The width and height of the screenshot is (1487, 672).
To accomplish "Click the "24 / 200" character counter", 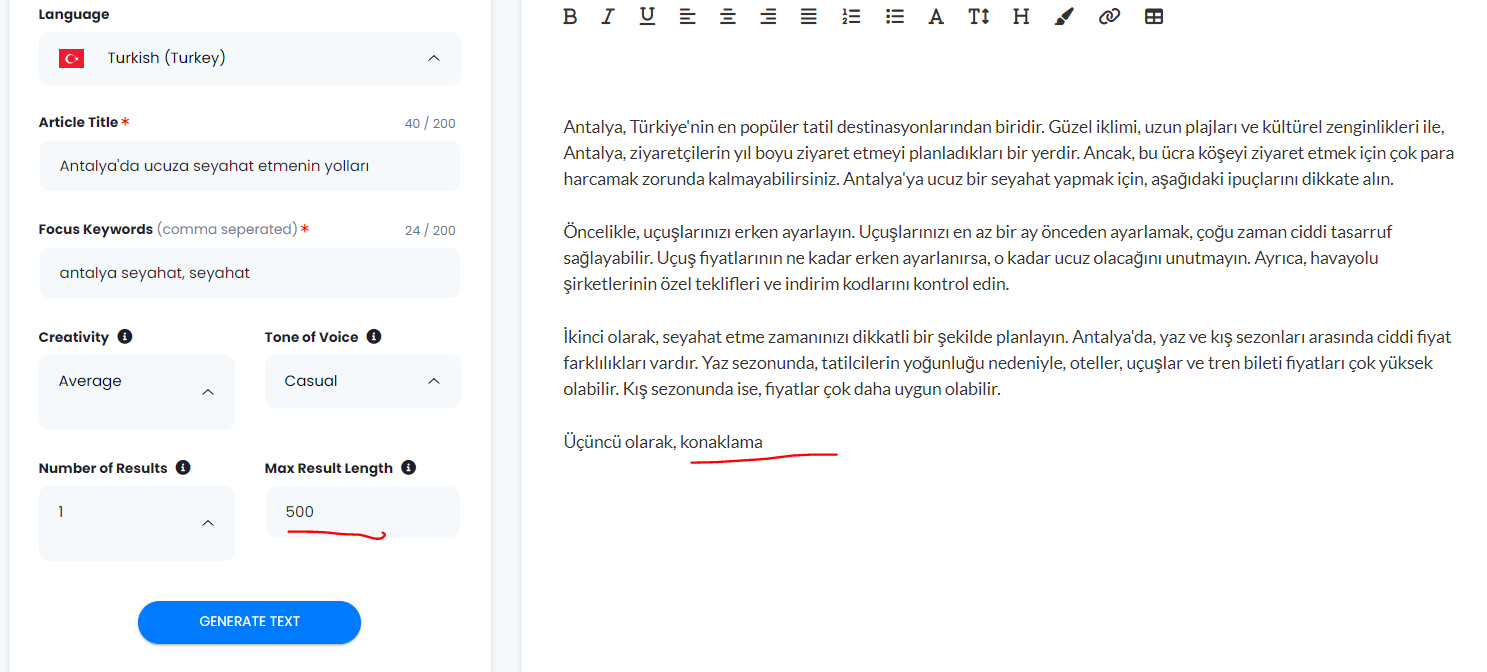I will click(x=430, y=231).
